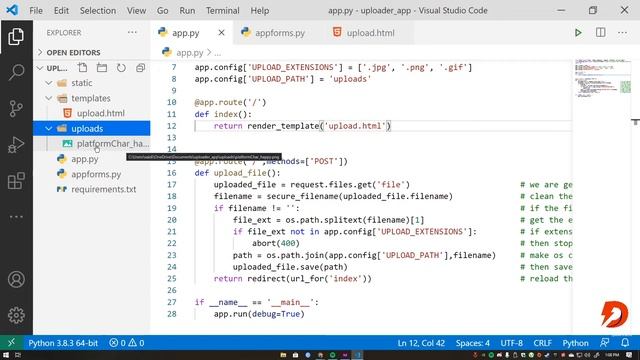Open editor More Actions ellipsis
This screenshot has width=640, height=360.
tap(622, 33)
